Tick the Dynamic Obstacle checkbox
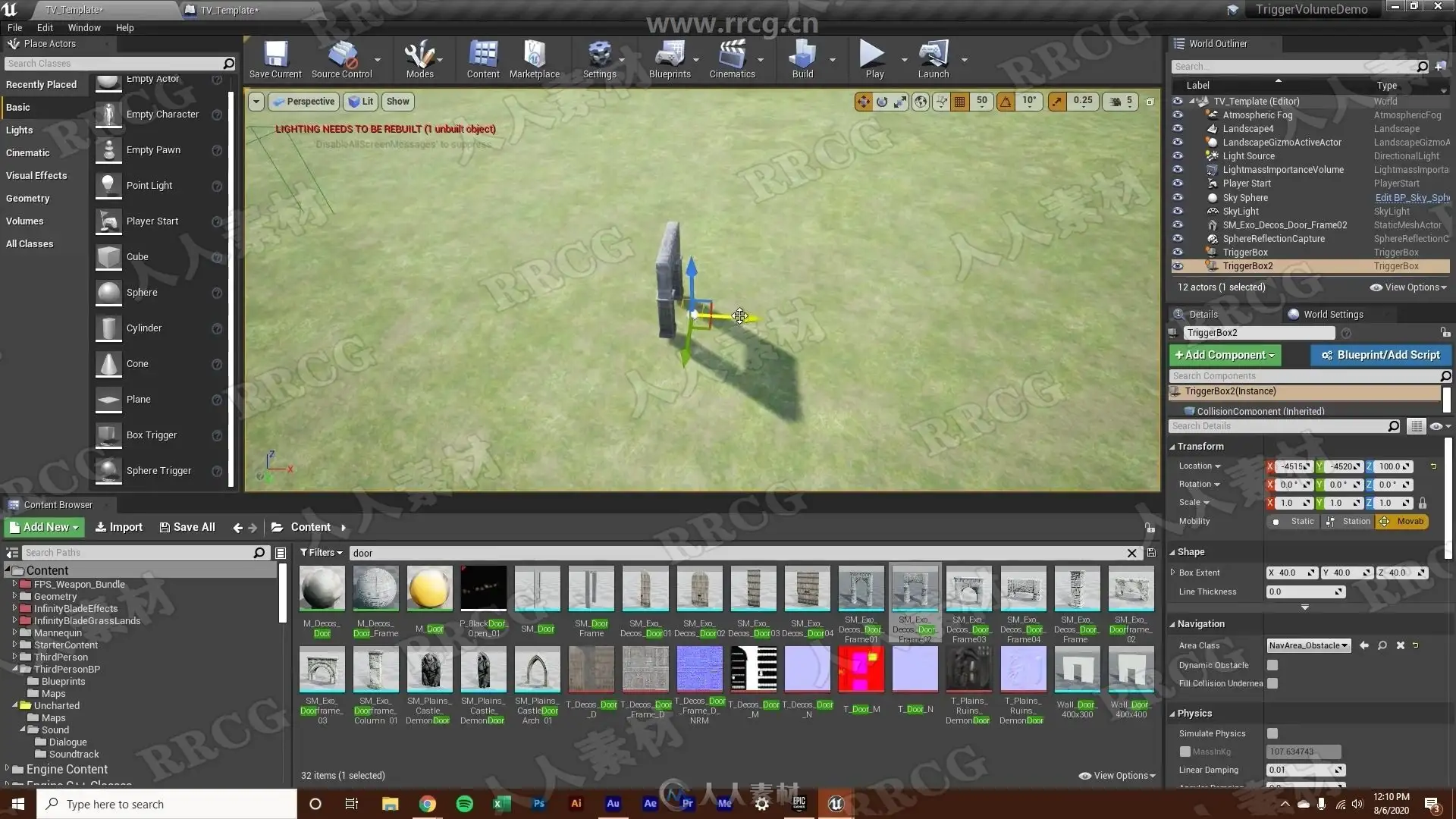1456x819 pixels. [1272, 665]
